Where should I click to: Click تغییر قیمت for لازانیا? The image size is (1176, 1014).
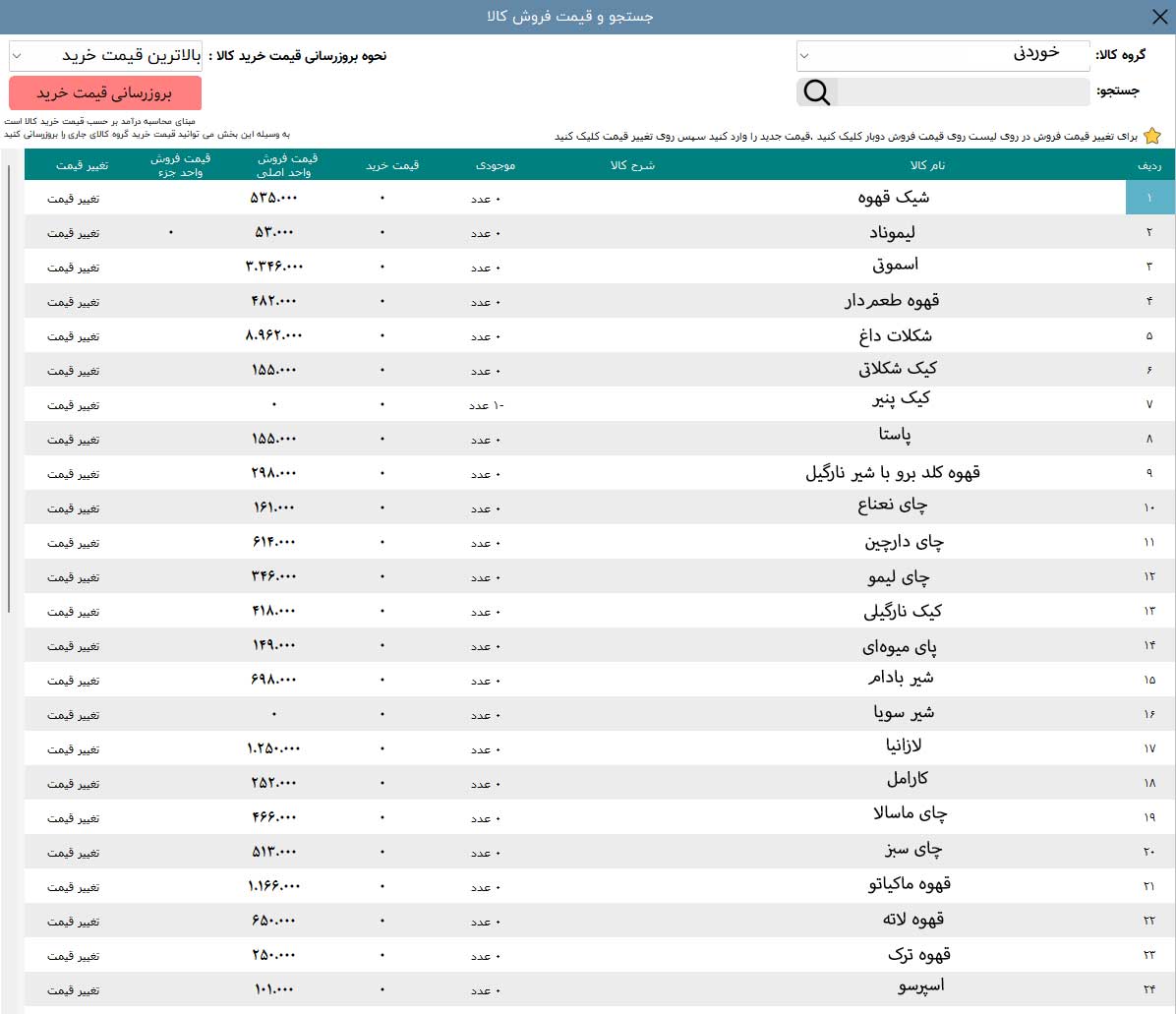pos(74,750)
